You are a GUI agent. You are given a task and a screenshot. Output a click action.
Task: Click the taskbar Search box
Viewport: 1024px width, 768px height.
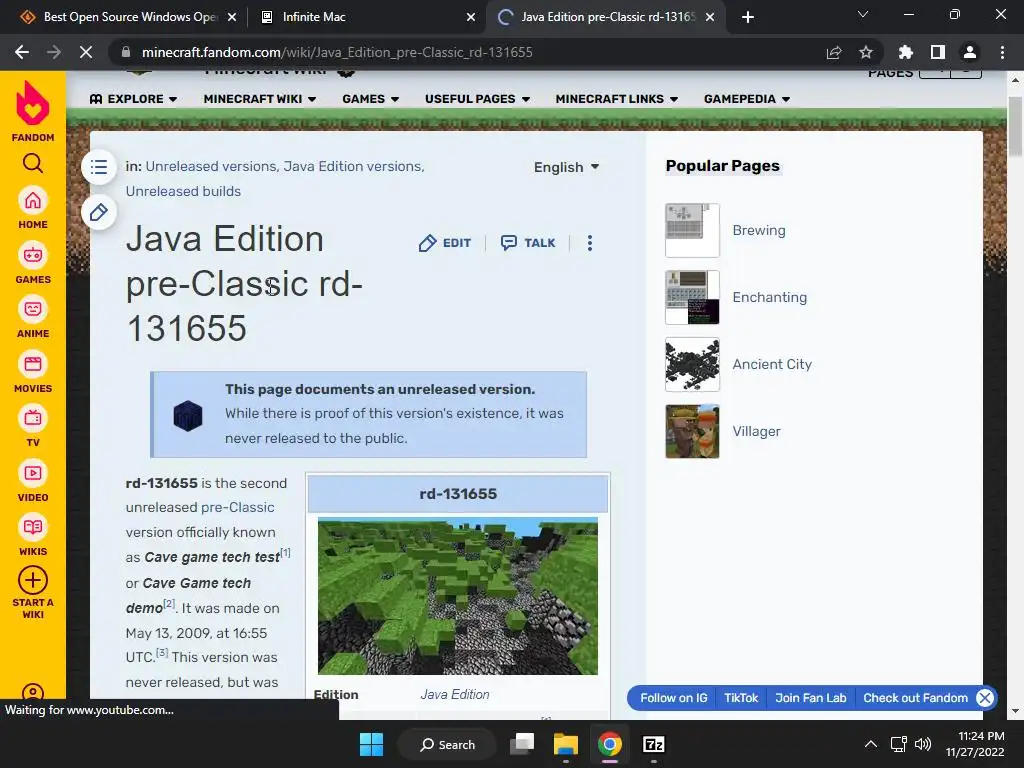click(448, 744)
